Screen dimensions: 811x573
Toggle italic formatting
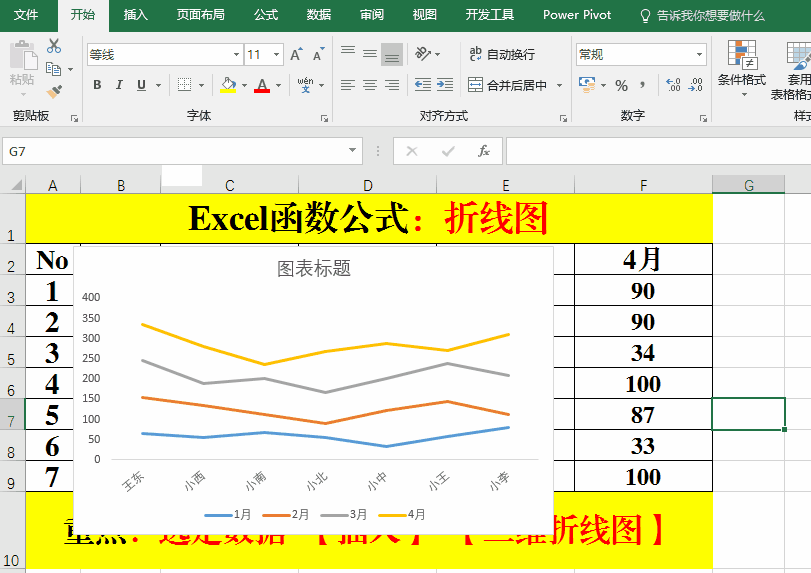[119, 85]
